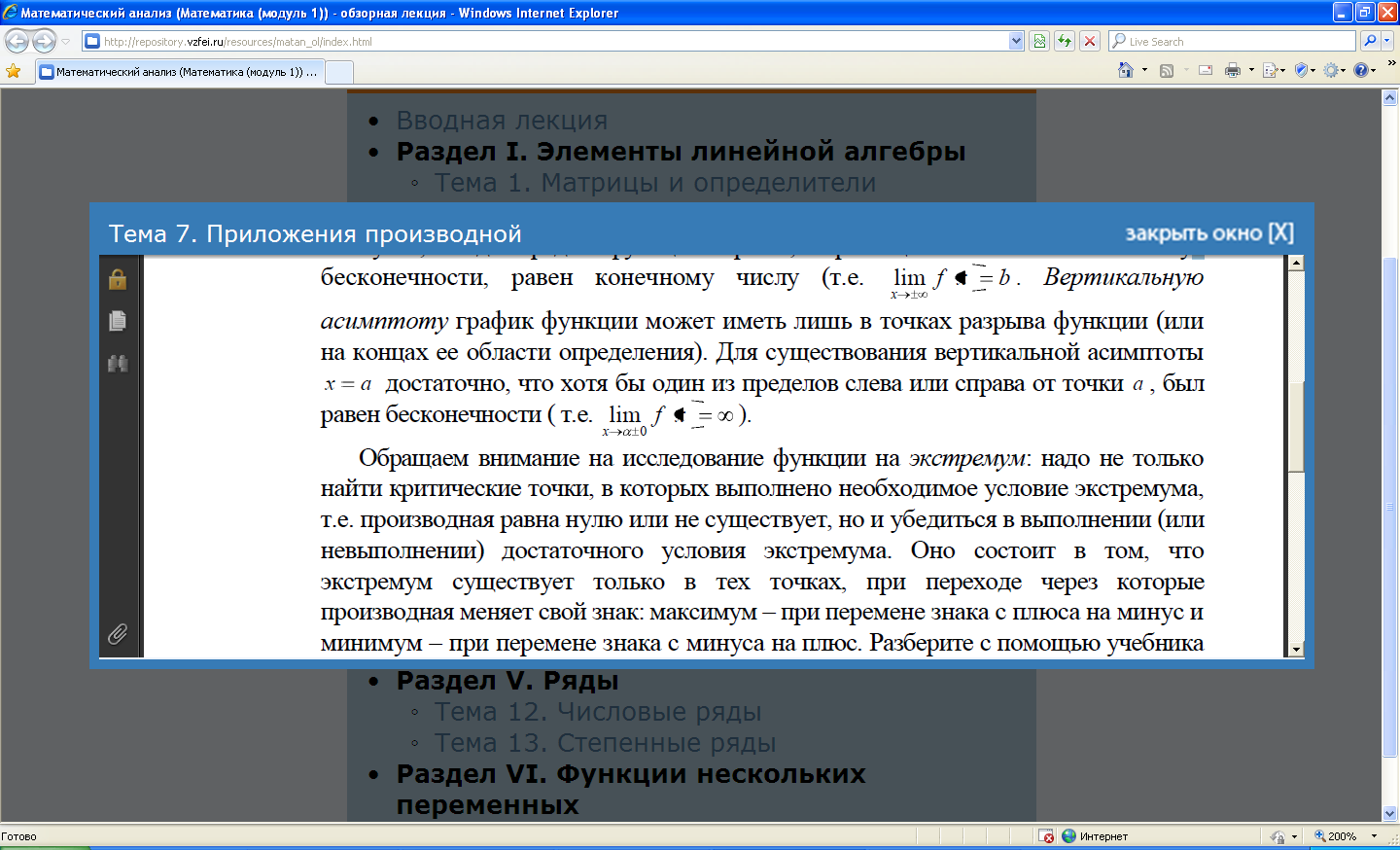Open the Favorites star button
This screenshot has height=850, width=1400.
14,71
